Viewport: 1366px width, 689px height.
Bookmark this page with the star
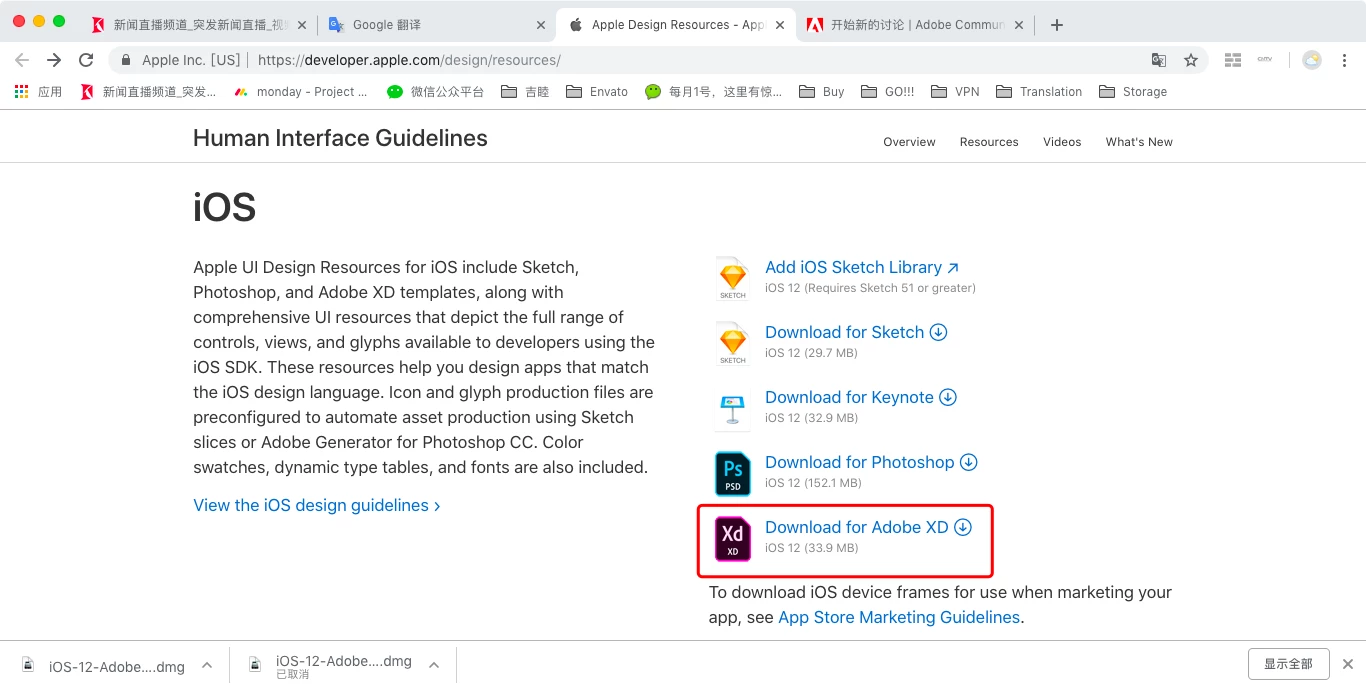pos(1191,60)
